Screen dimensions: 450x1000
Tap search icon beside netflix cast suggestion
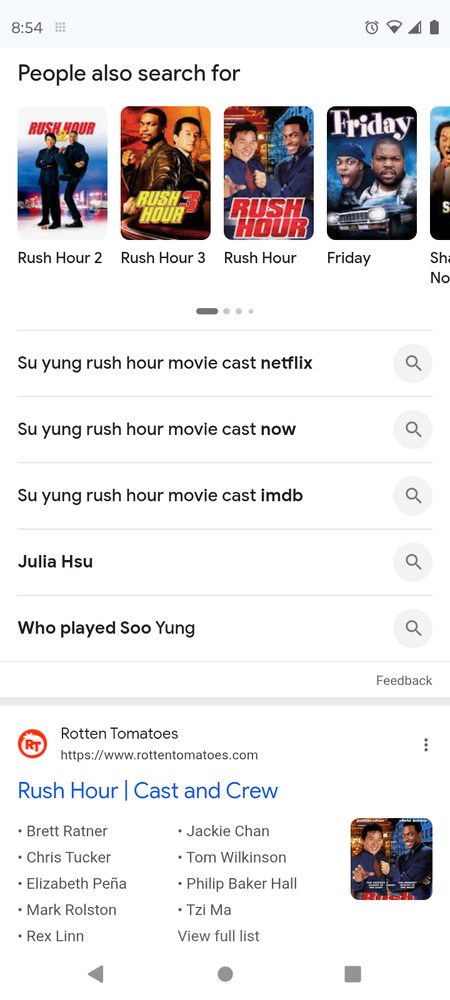click(413, 364)
